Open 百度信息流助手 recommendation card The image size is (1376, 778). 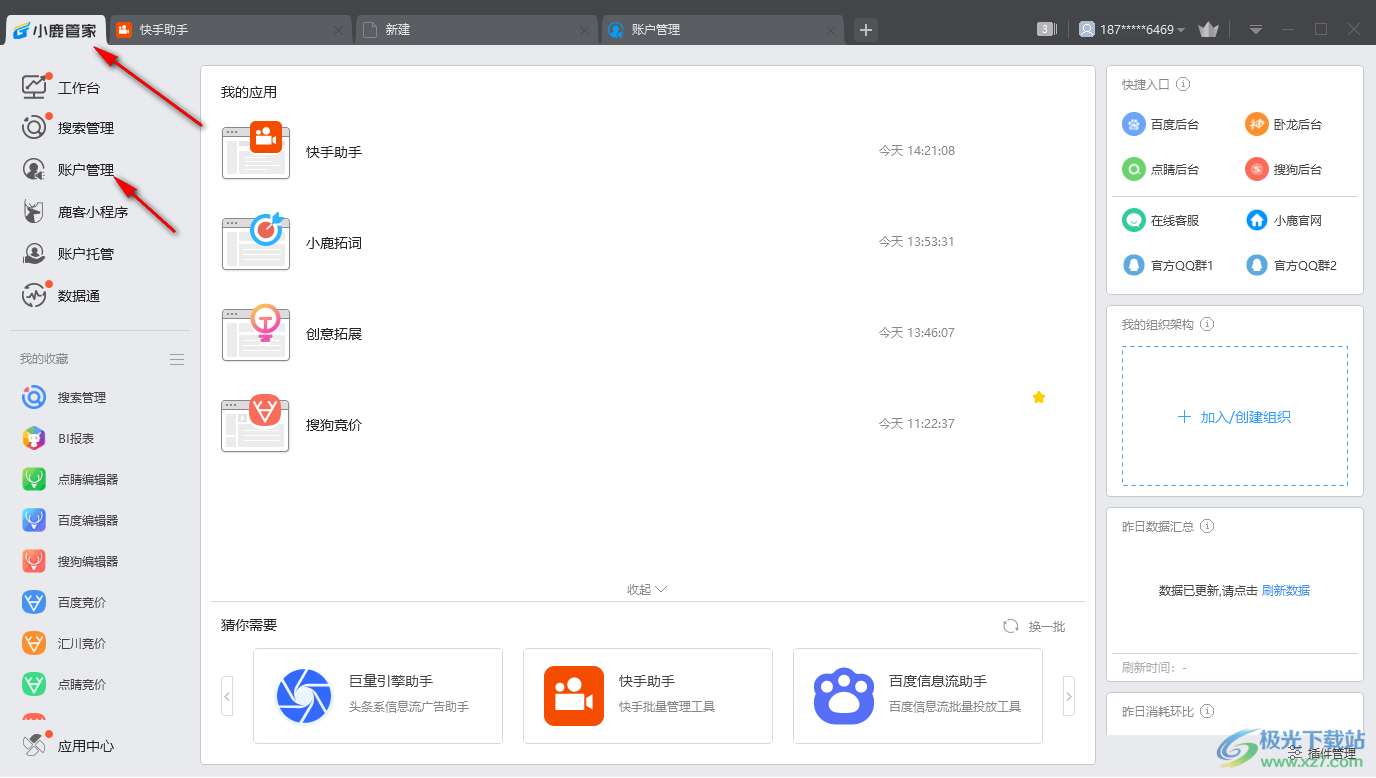click(x=918, y=696)
